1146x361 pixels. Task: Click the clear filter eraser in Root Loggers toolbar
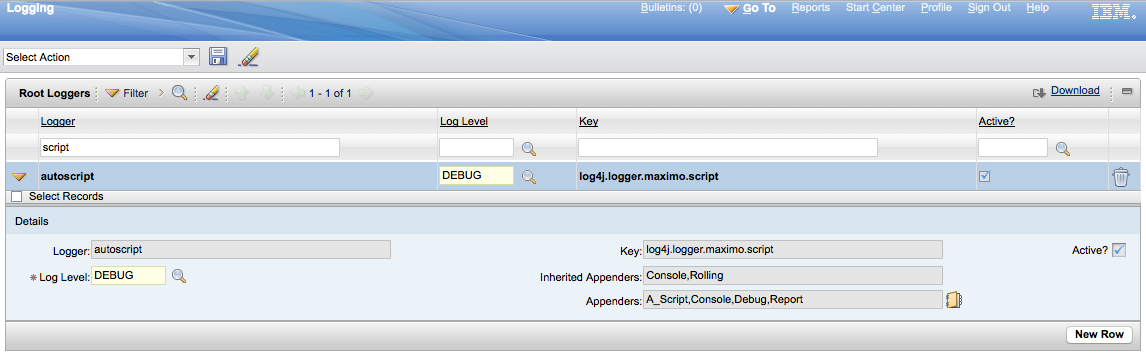(x=211, y=93)
